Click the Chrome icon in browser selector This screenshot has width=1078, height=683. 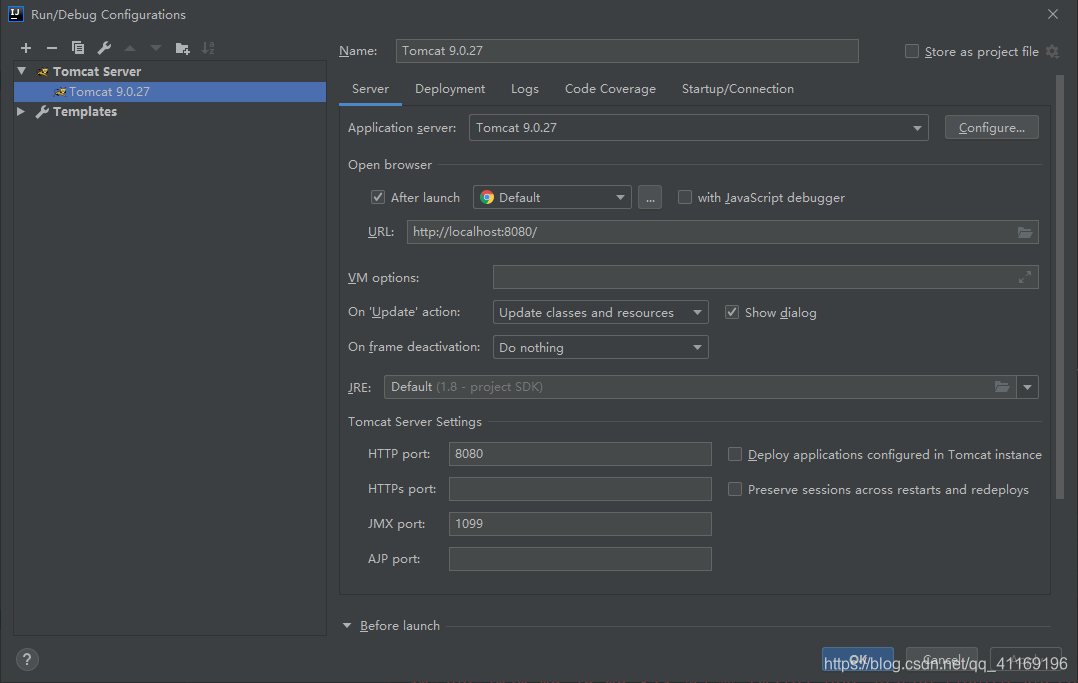(487, 197)
